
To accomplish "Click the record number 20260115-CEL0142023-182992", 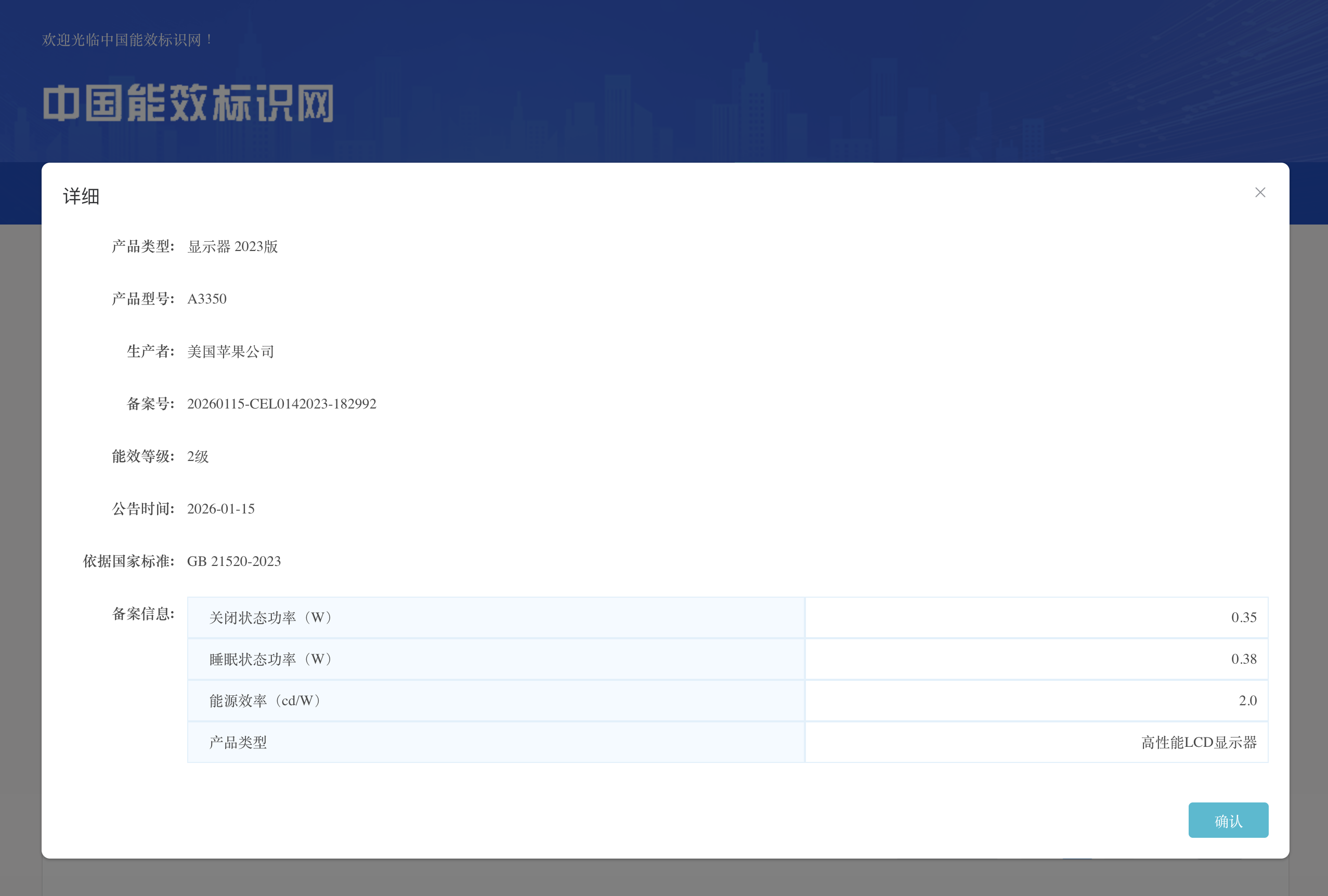I will (282, 404).
